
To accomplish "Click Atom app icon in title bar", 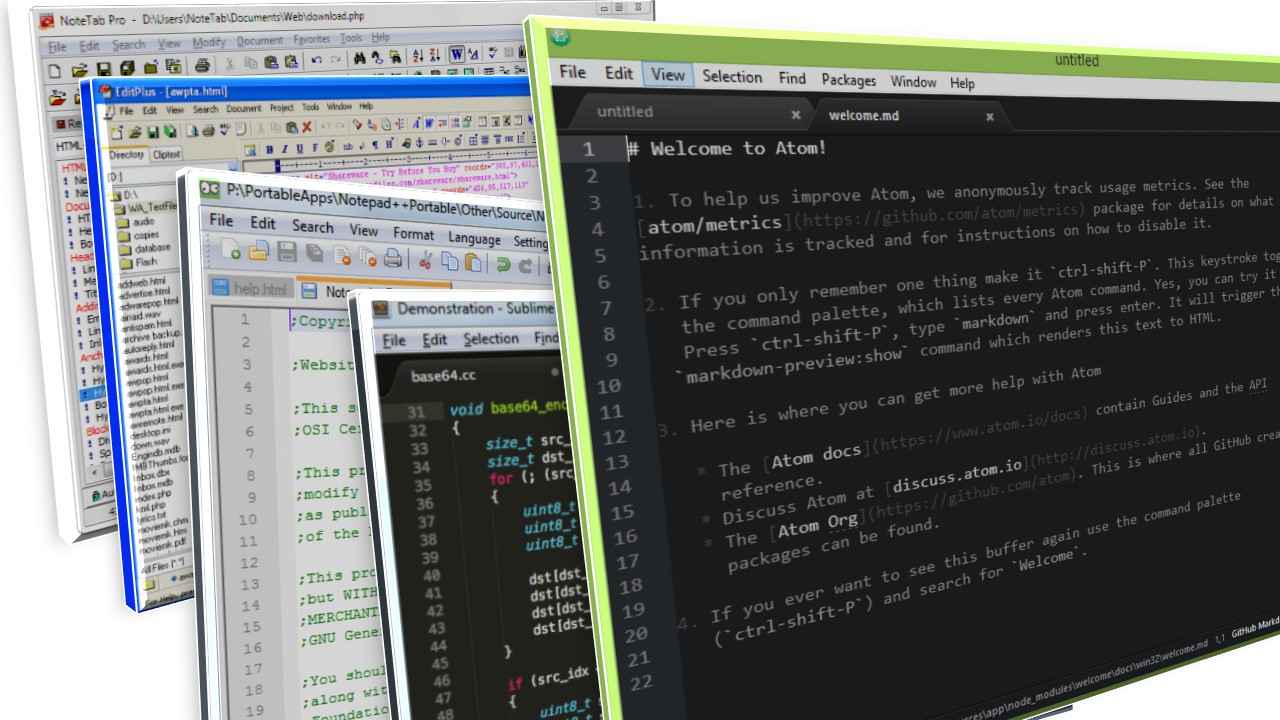I will (563, 38).
